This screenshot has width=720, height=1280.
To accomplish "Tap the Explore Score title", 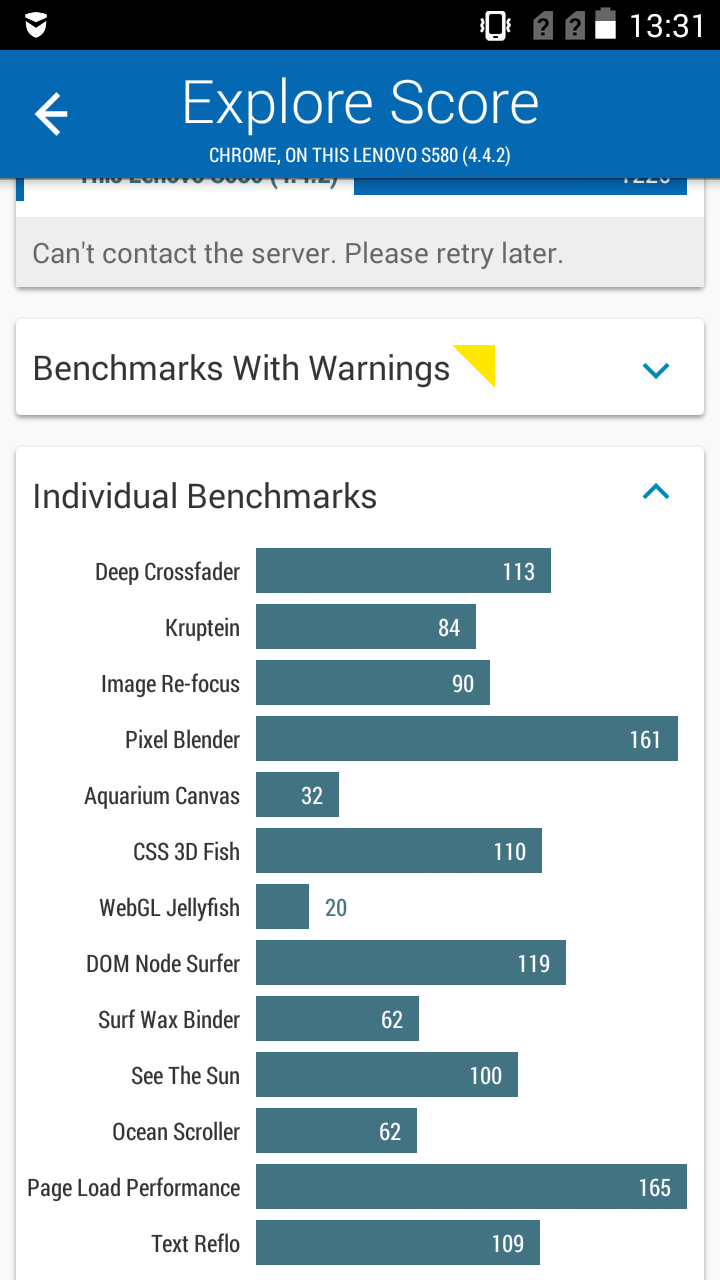I will tap(361, 103).
